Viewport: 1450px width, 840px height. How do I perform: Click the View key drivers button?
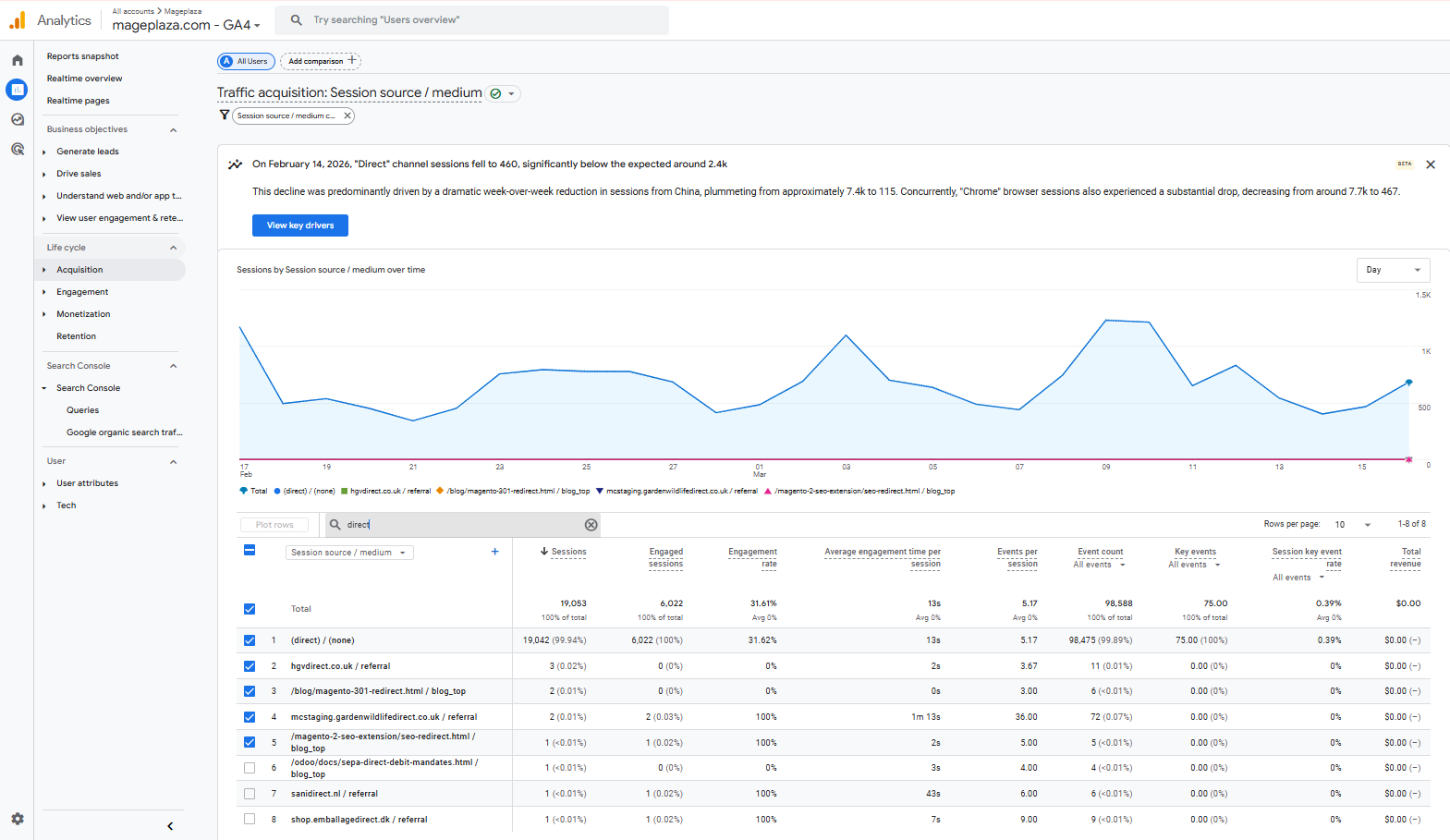pos(300,225)
